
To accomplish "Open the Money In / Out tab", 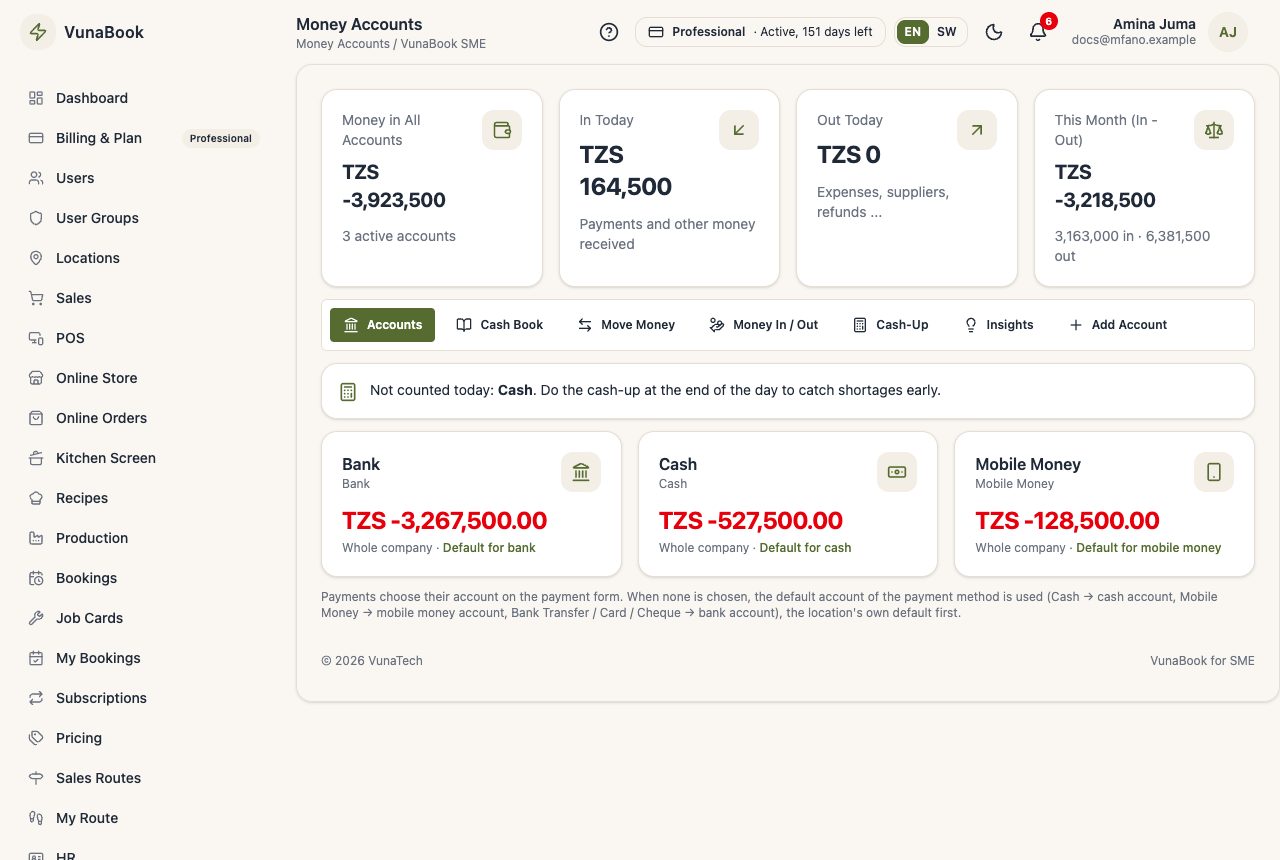I will coord(763,325).
